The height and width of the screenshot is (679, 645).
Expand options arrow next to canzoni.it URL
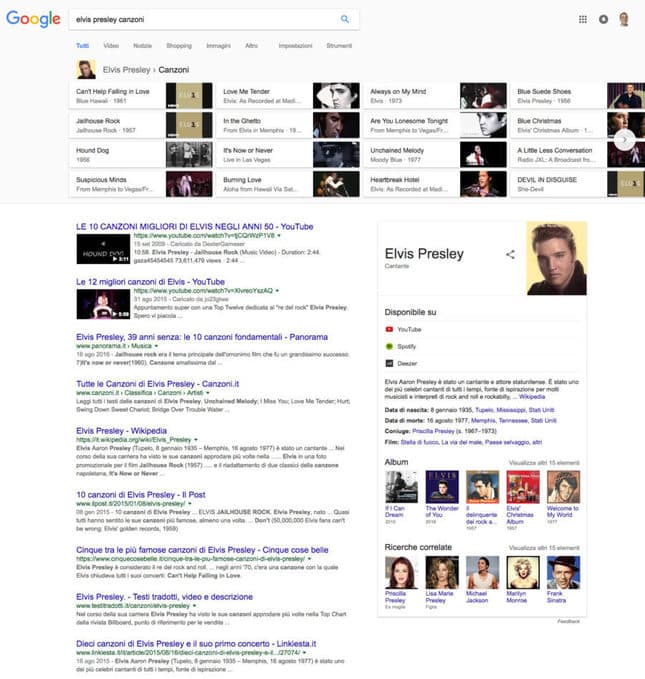point(208,393)
